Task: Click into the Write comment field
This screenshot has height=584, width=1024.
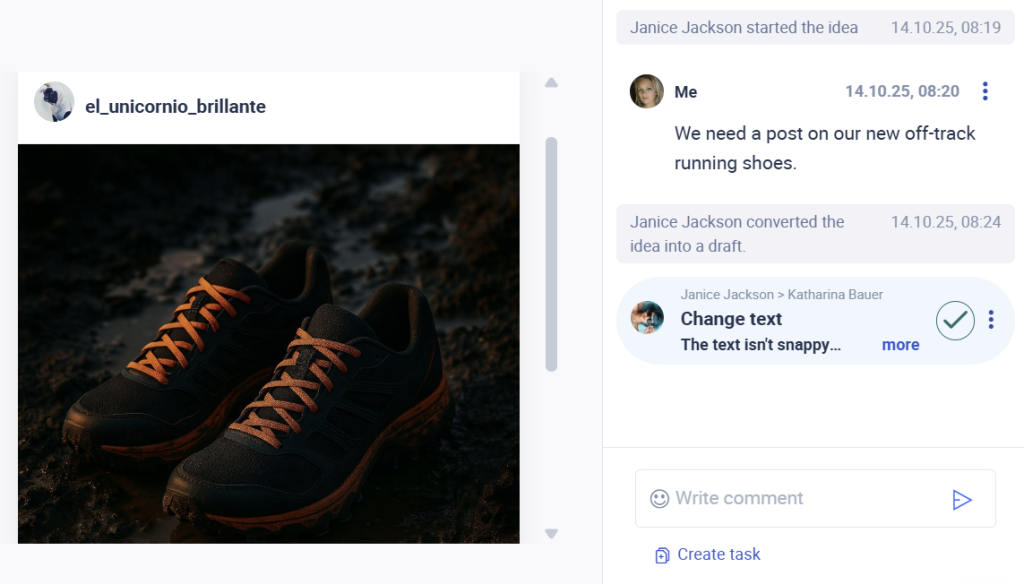Action: 800,498
